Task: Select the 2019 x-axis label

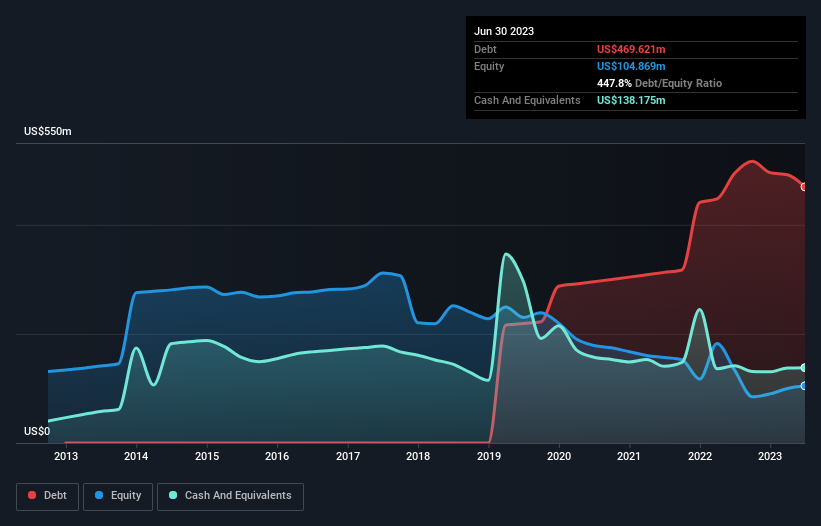Action: (x=489, y=456)
